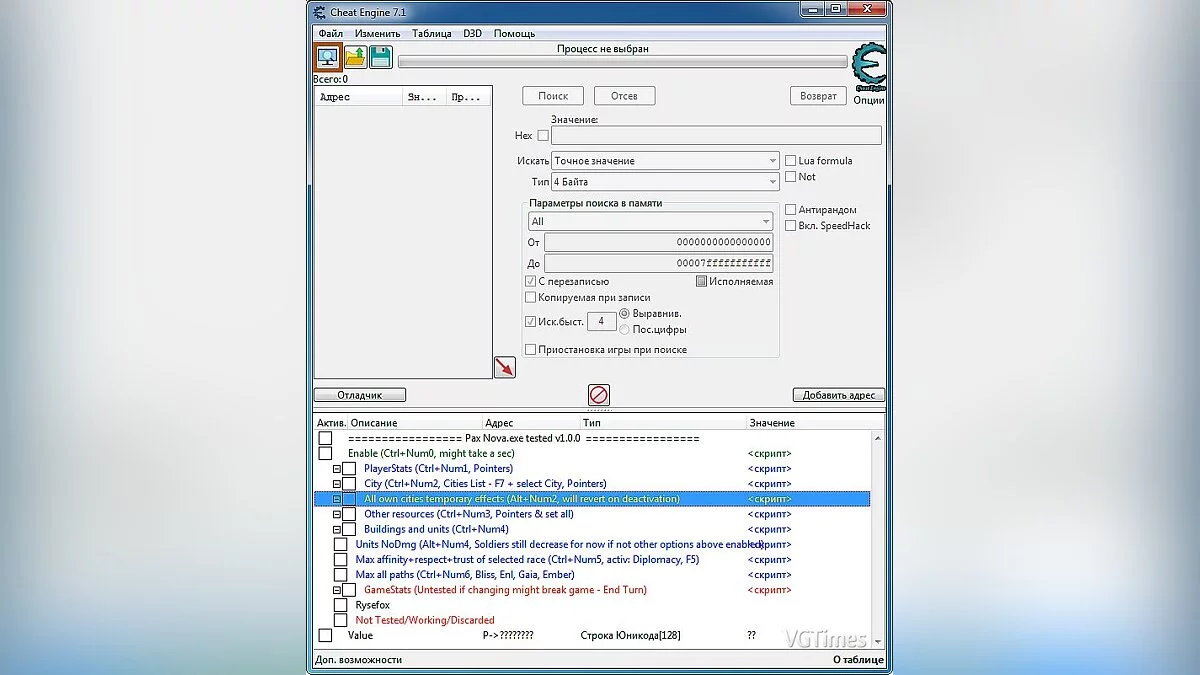Collapse All own cities temporary effects expander

pos(337,499)
